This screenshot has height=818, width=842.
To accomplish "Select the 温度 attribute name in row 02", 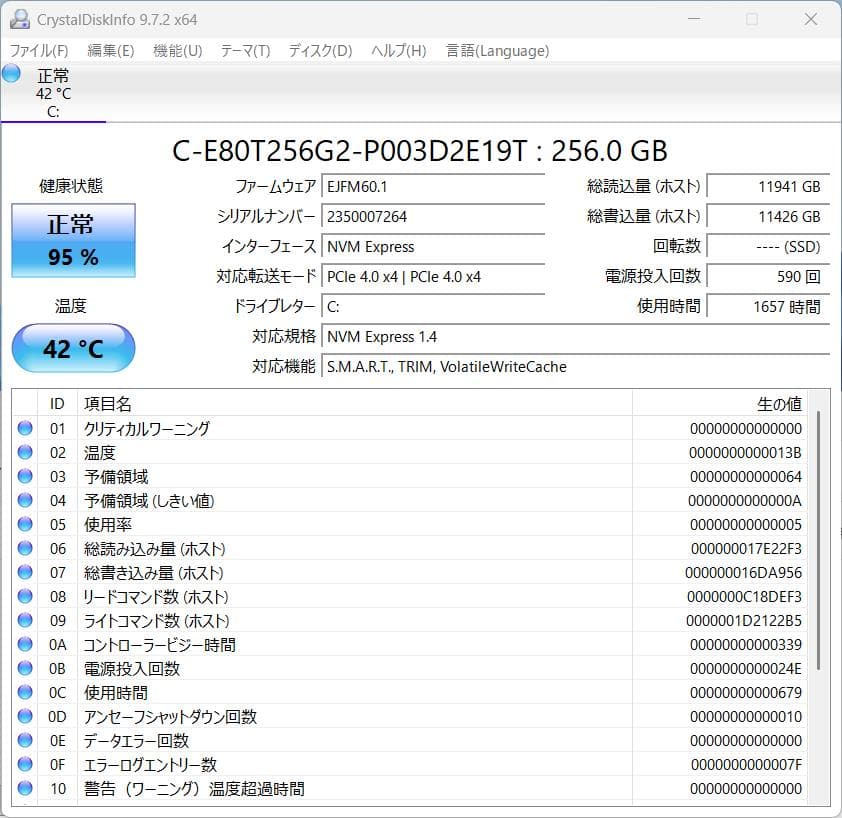I will 99,453.
